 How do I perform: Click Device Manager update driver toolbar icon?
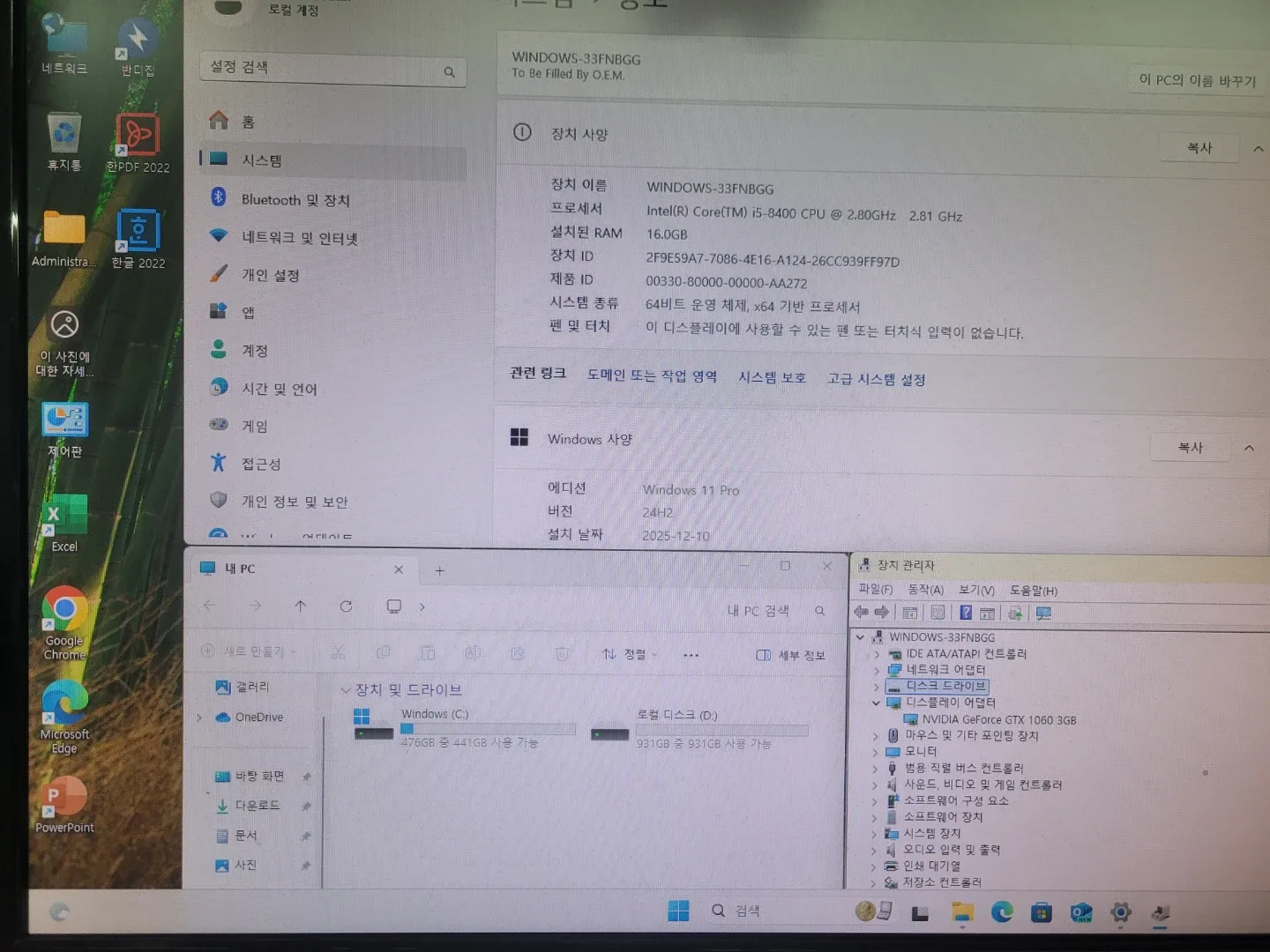click(1015, 614)
